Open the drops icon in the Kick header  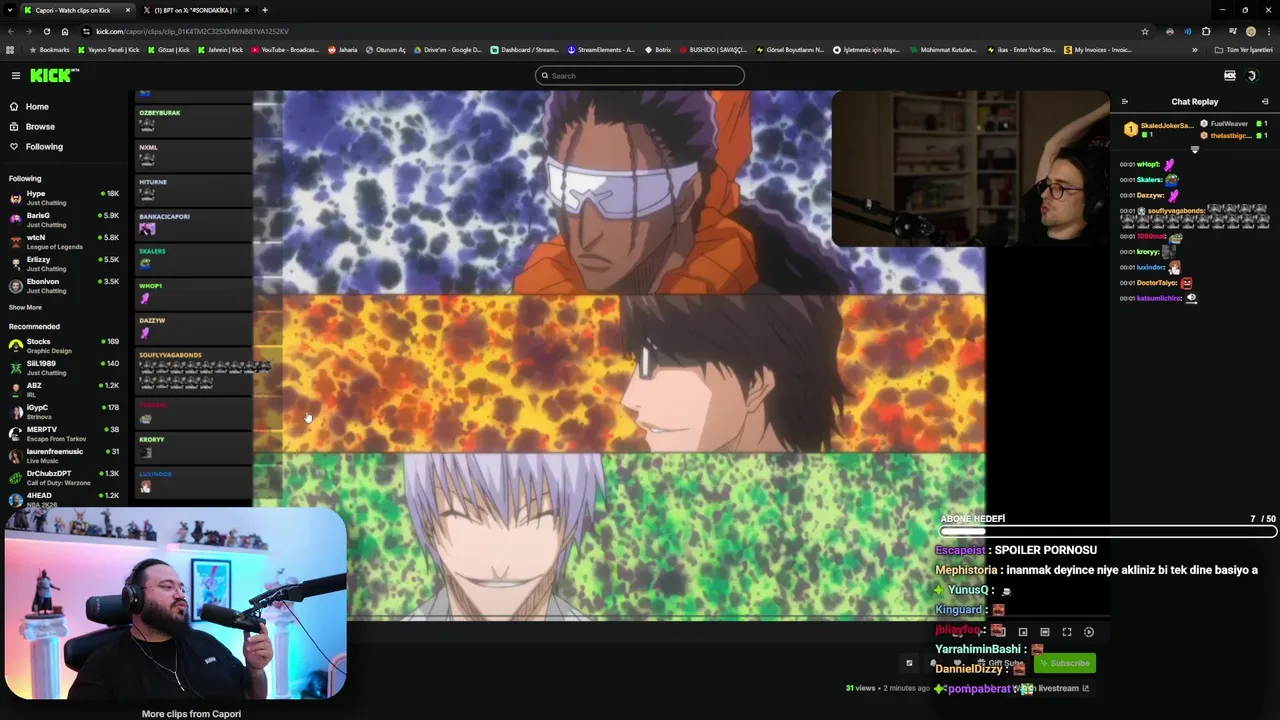1229,75
